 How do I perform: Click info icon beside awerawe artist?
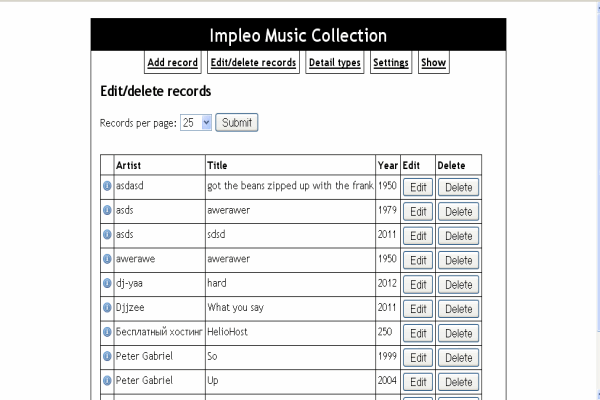pos(107,259)
